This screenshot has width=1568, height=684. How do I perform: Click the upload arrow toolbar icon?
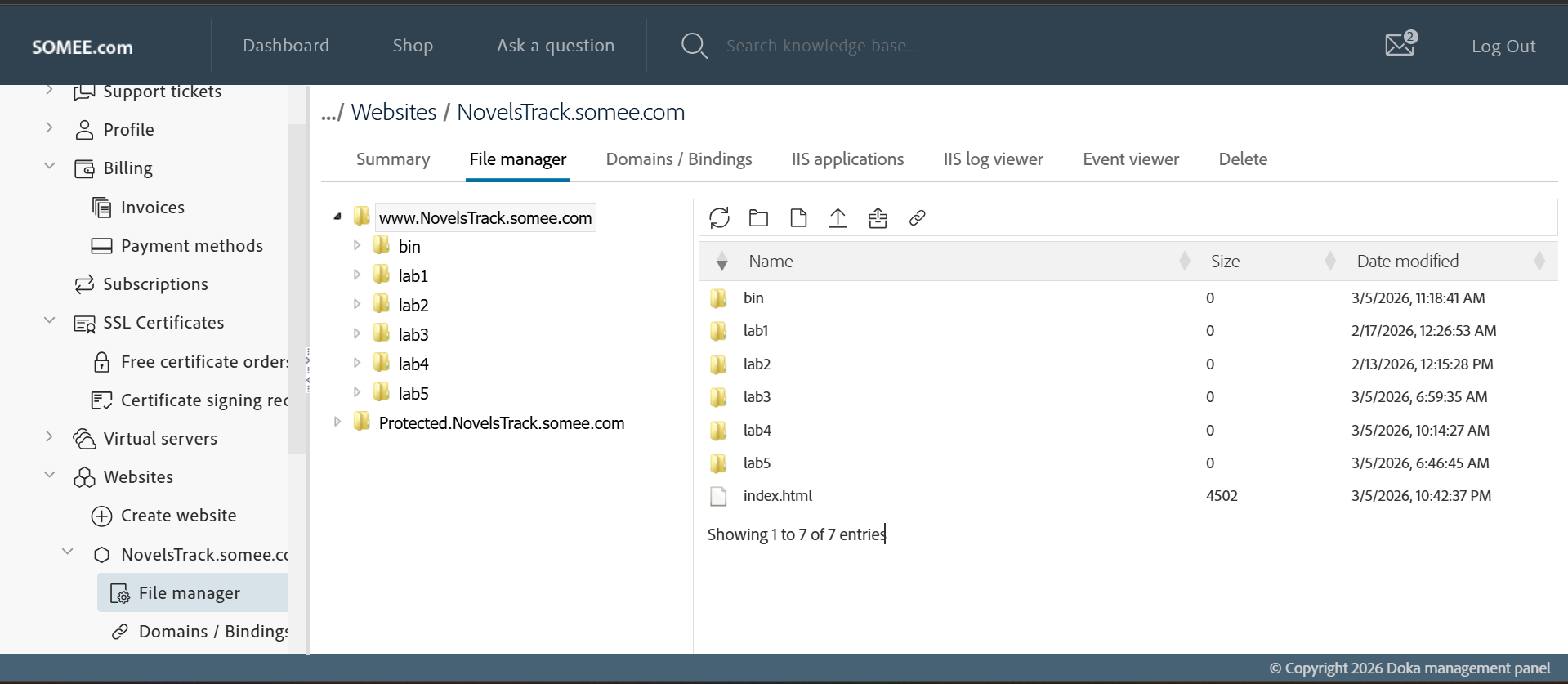click(838, 218)
